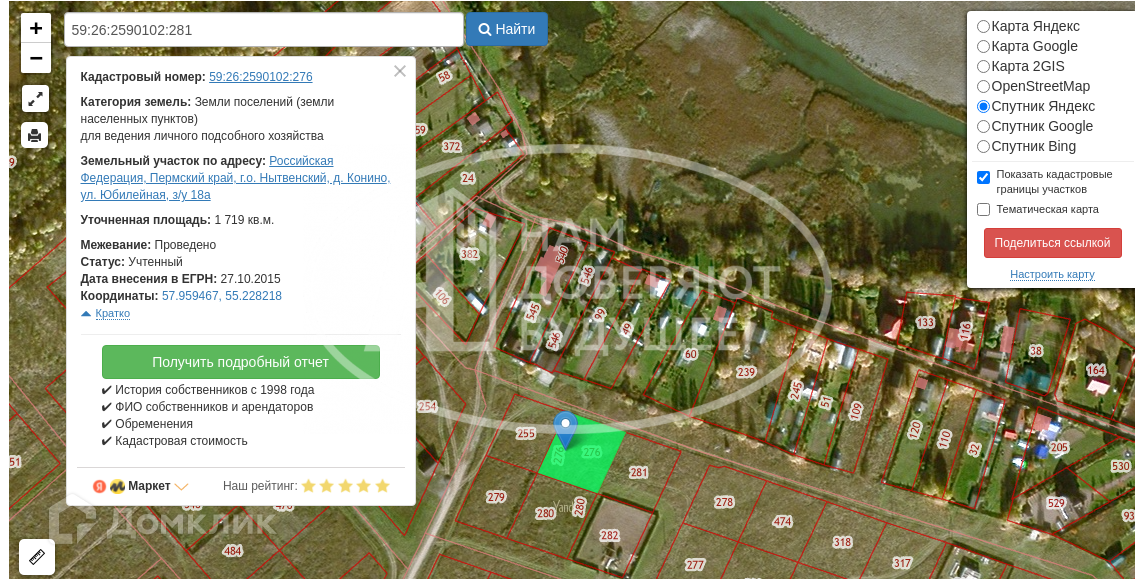Enable the Тематическая карта checkbox
Screen dimensions: 1135x579
(x=983, y=210)
